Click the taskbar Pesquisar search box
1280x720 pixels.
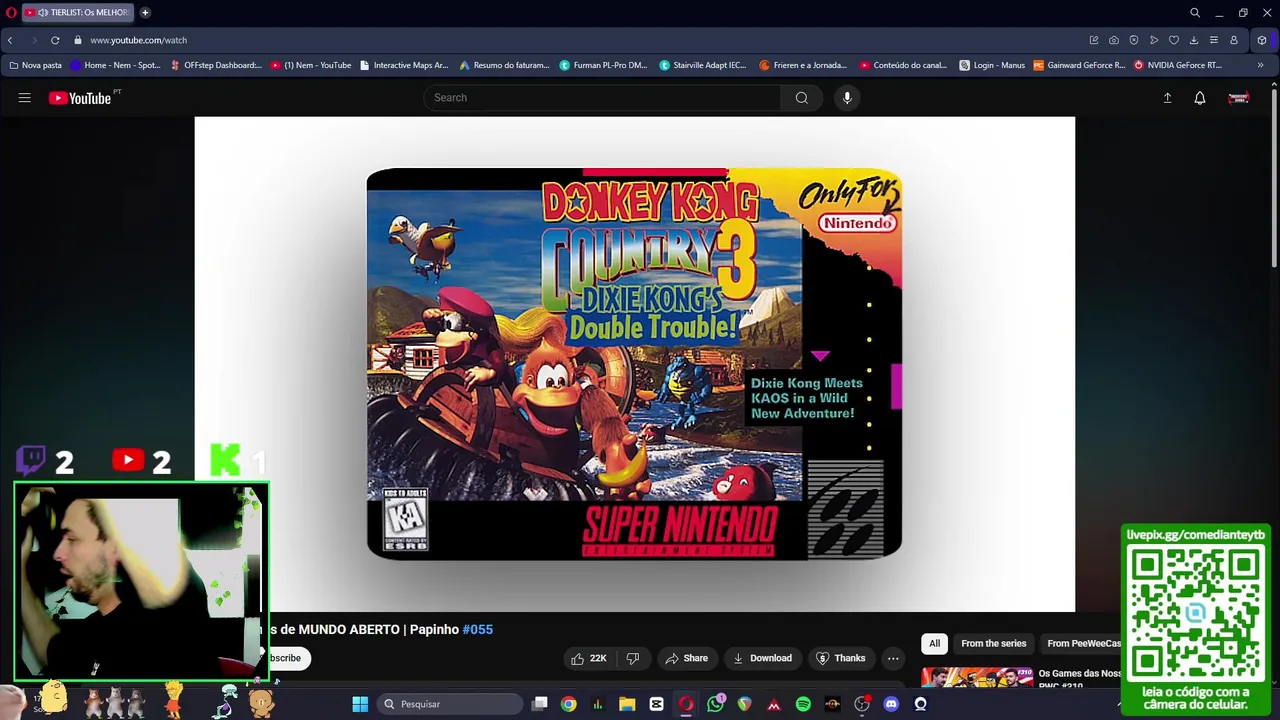point(450,704)
